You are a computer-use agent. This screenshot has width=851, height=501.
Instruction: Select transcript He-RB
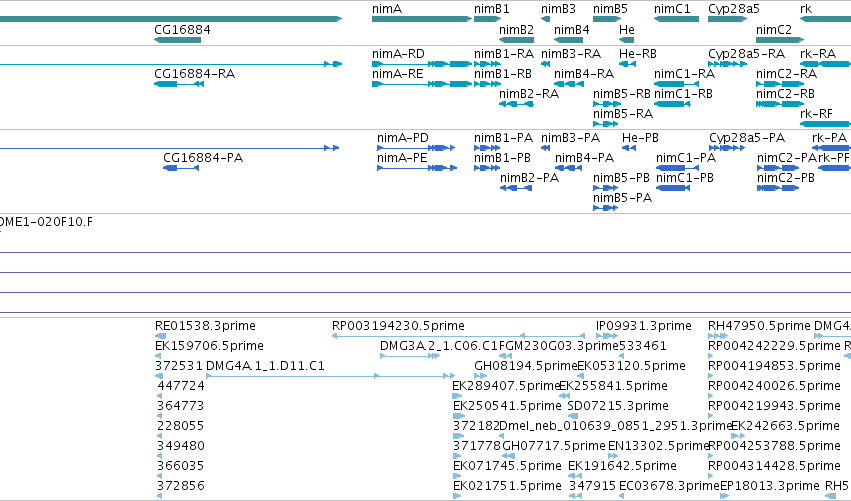pos(627,64)
